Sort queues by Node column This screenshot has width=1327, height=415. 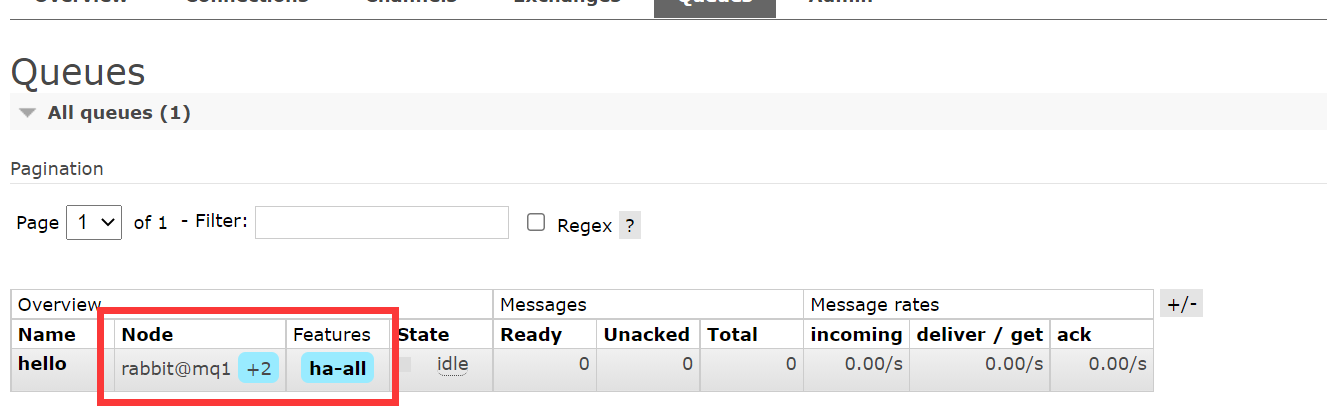147,334
